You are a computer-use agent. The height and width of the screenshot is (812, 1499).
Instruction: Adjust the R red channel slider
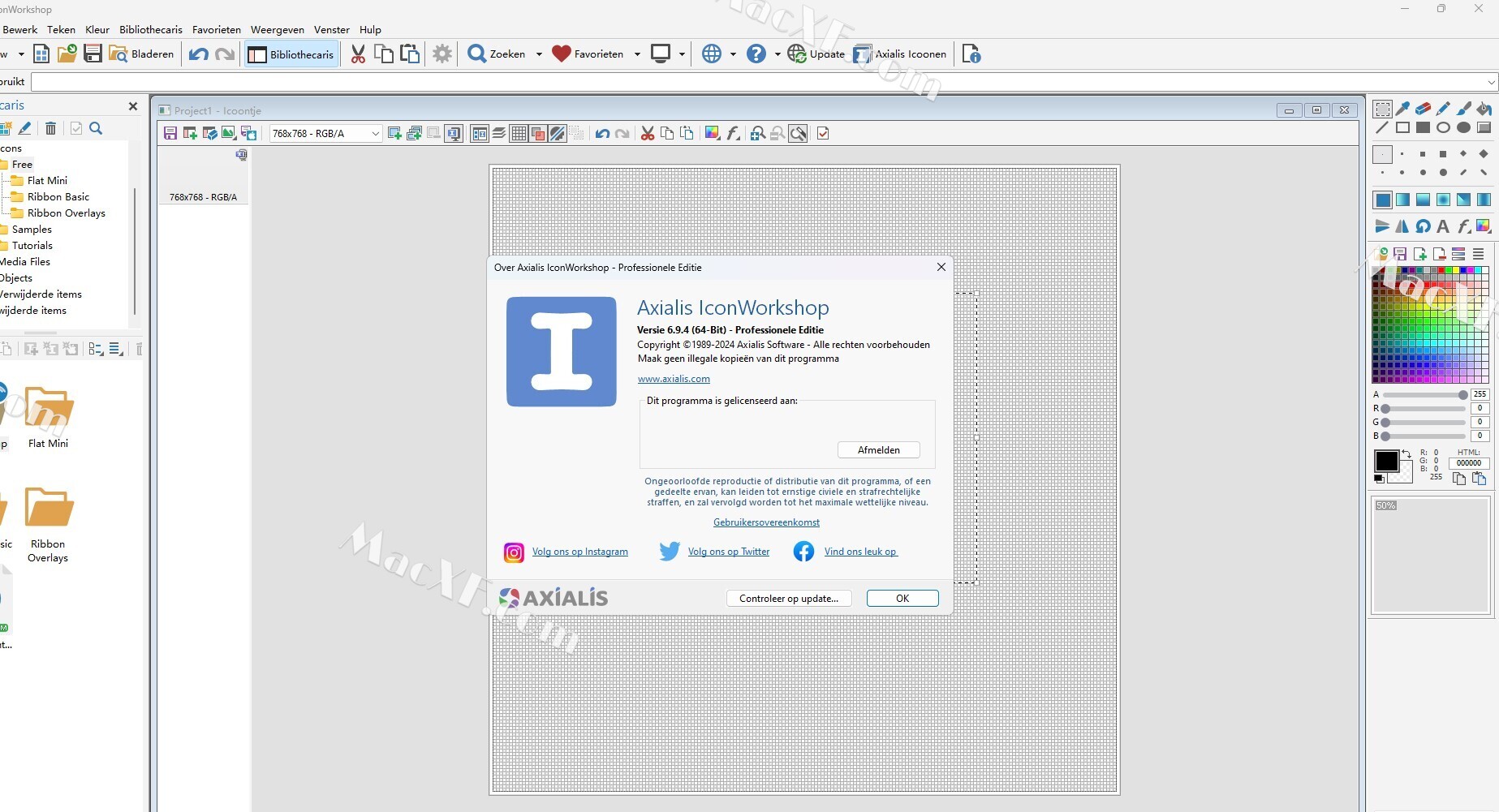coord(1424,409)
